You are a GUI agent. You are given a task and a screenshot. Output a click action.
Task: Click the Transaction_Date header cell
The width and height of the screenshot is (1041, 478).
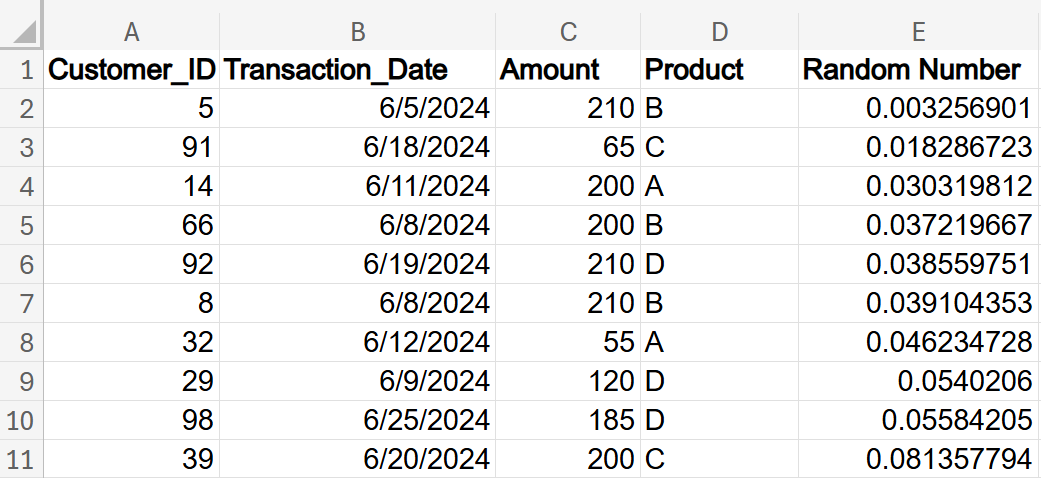pos(357,70)
